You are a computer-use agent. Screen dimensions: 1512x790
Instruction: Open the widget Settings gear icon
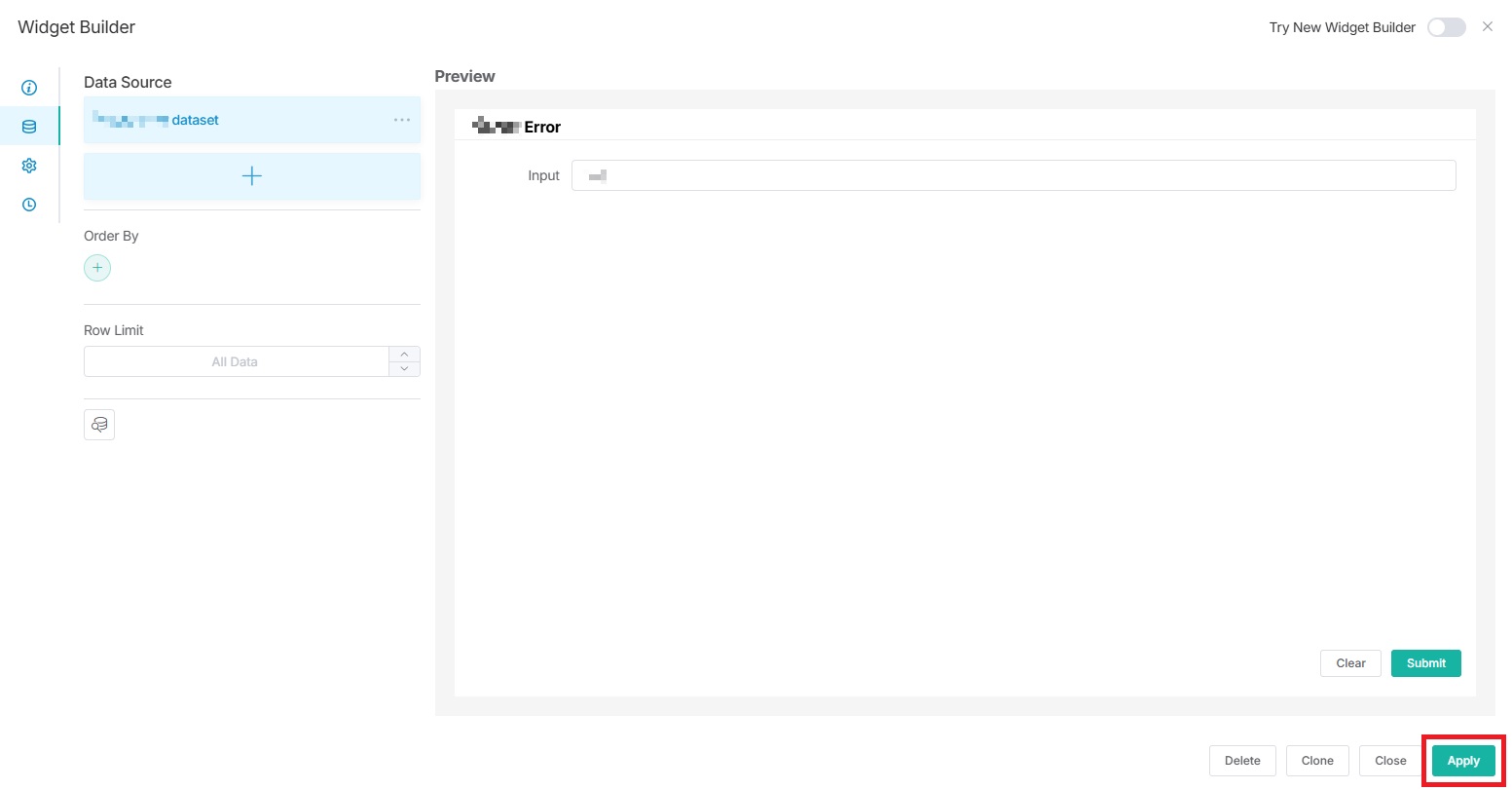[x=29, y=165]
